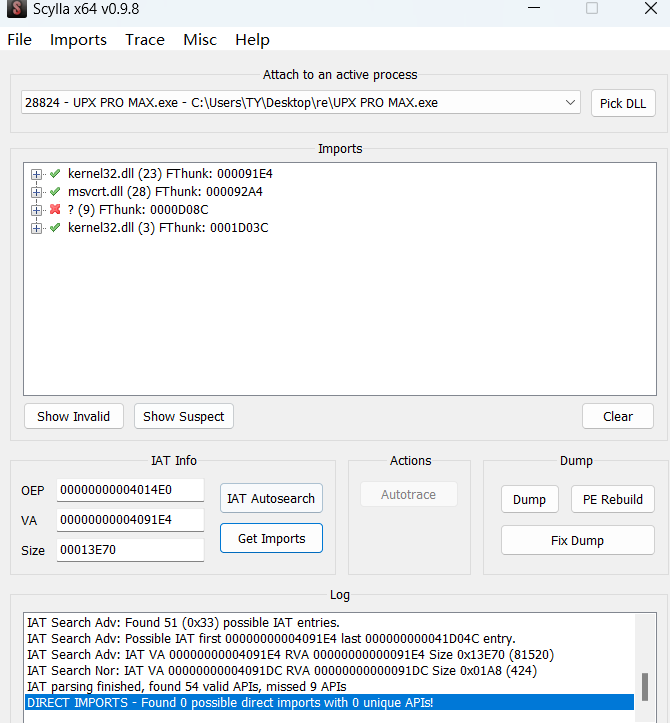Expand the kernel32.dll (23) import node
Screen dimensions: 670x723
coord(36,174)
